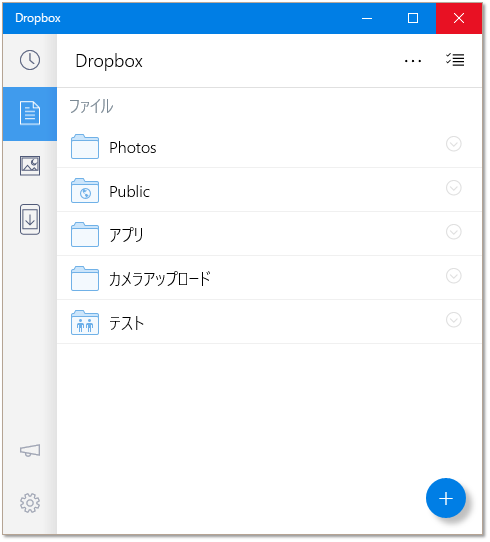The height and width of the screenshot is (542, 490).
Task: Open the Recents clock icon in sidebar
Action: (x=30, y=60)
